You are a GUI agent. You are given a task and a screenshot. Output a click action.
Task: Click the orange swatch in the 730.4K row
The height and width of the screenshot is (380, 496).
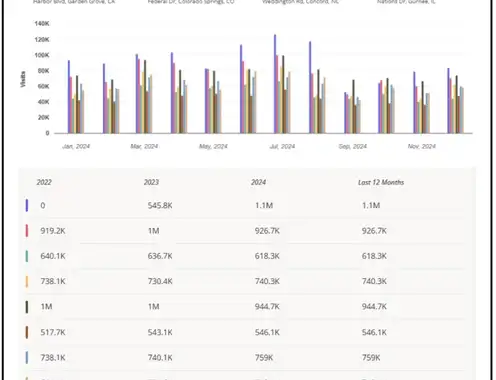tap(27, 281)
